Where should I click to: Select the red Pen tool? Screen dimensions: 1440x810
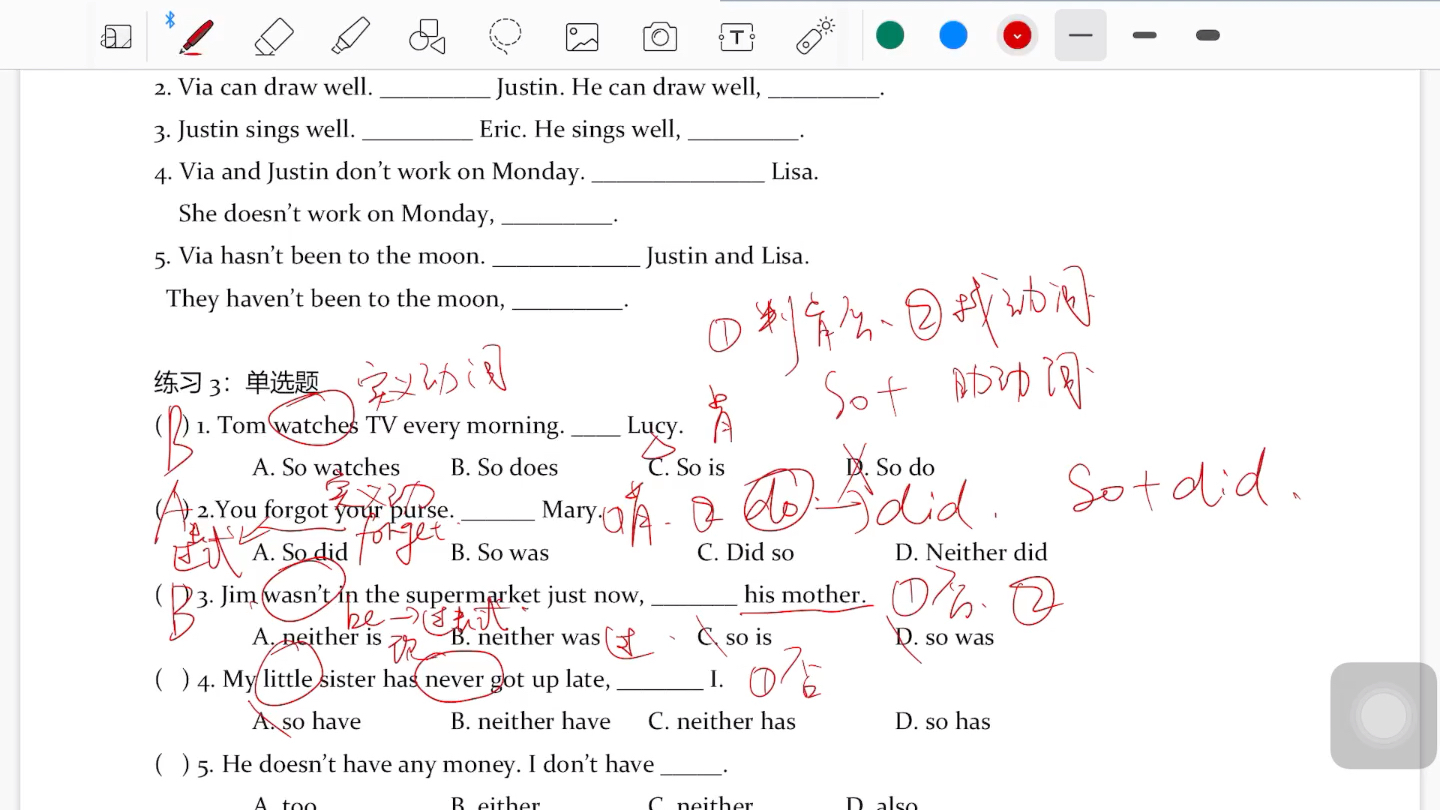click(x=196, y=36)
